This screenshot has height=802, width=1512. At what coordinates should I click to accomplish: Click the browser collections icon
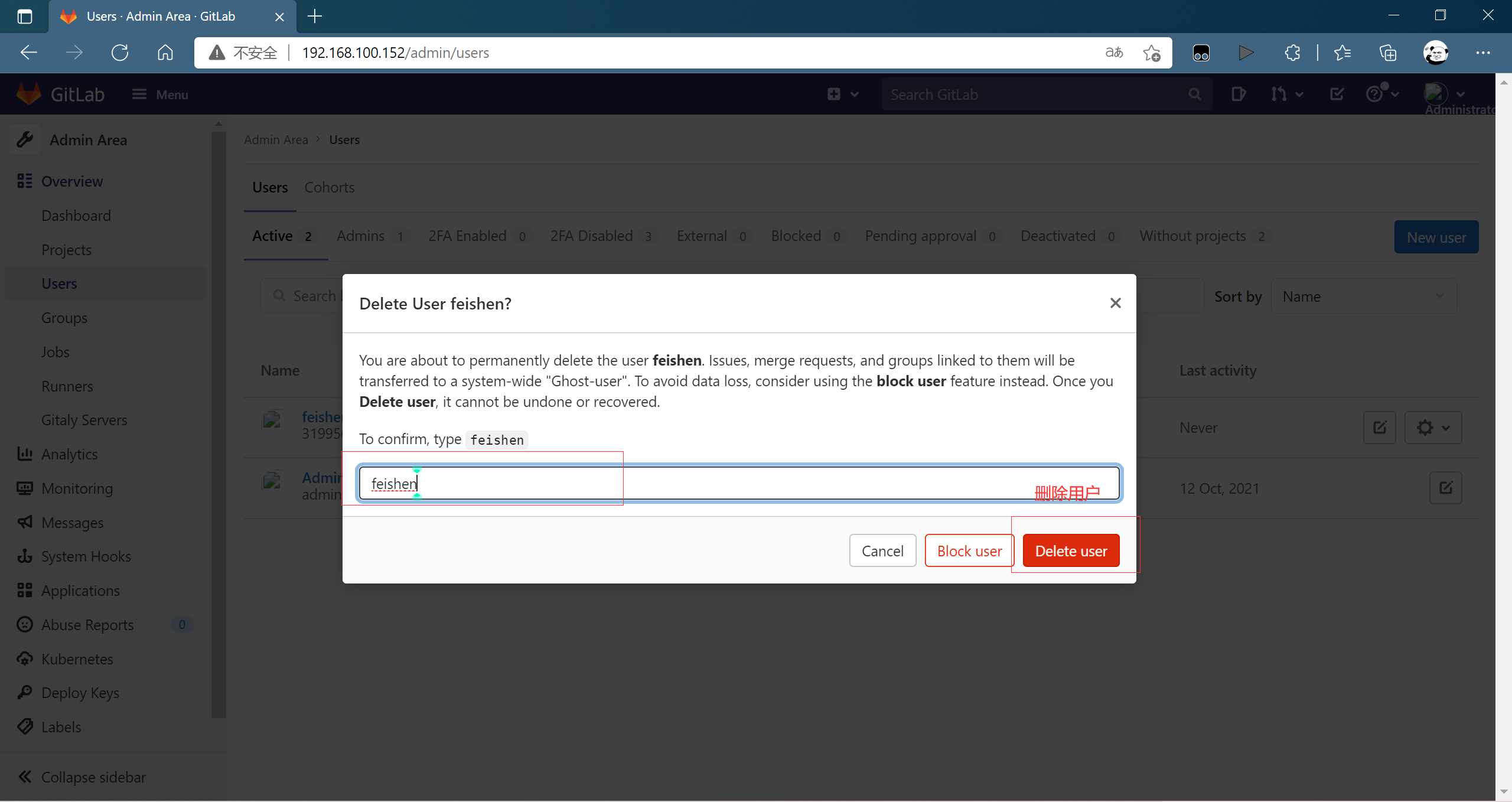1388,53
